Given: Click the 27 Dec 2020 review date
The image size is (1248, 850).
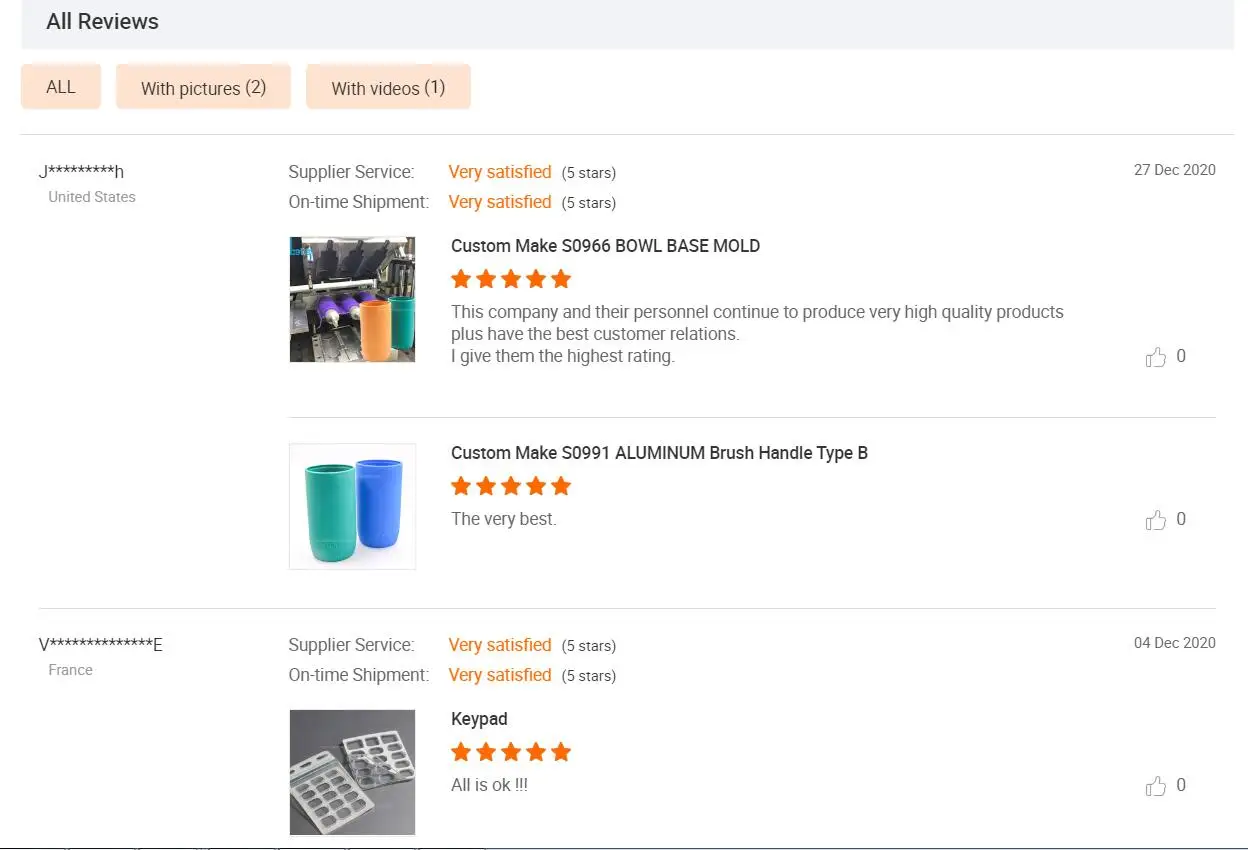Looking at the screenshot, I should [1174, 170].
